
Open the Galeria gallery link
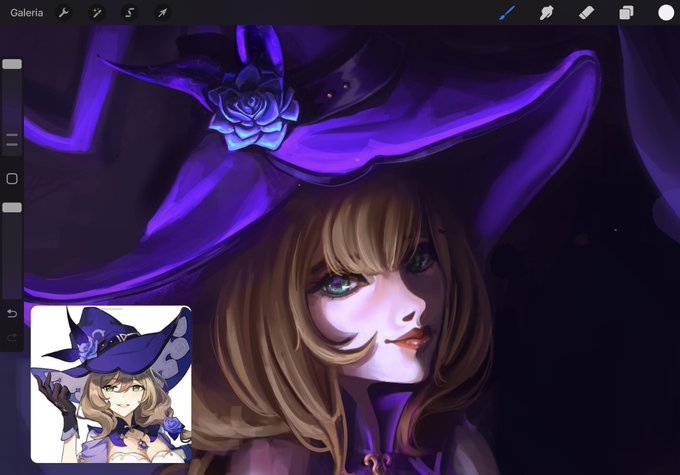[x=26, y=13]
